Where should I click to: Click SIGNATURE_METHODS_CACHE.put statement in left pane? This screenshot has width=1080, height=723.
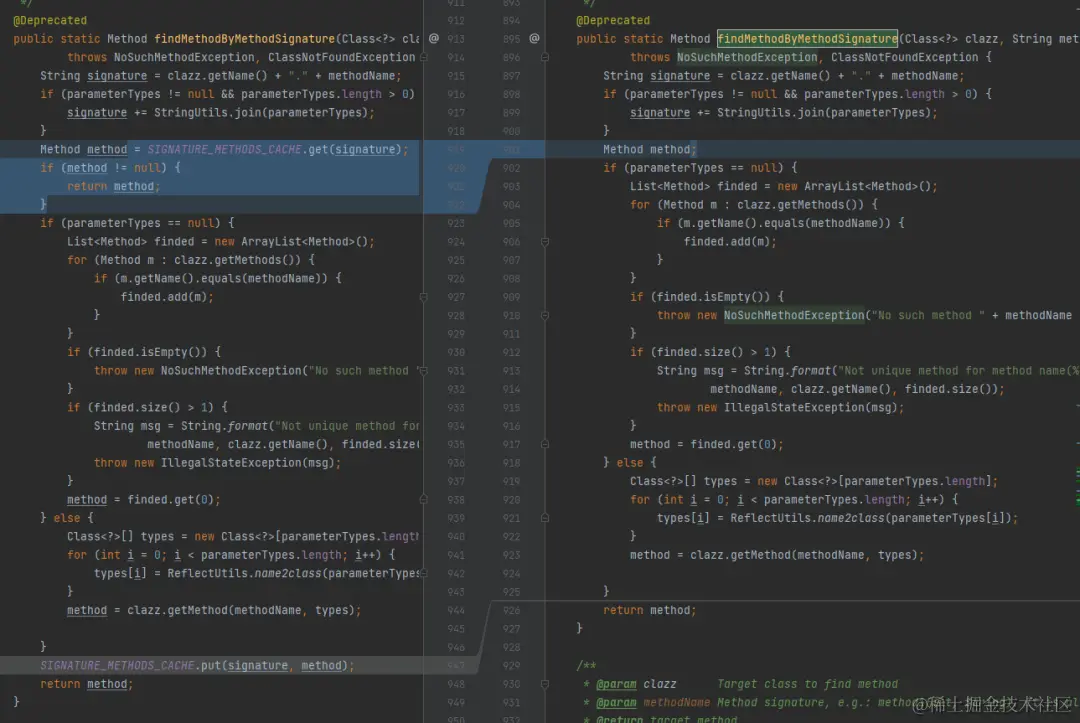[x=197, y=665]
